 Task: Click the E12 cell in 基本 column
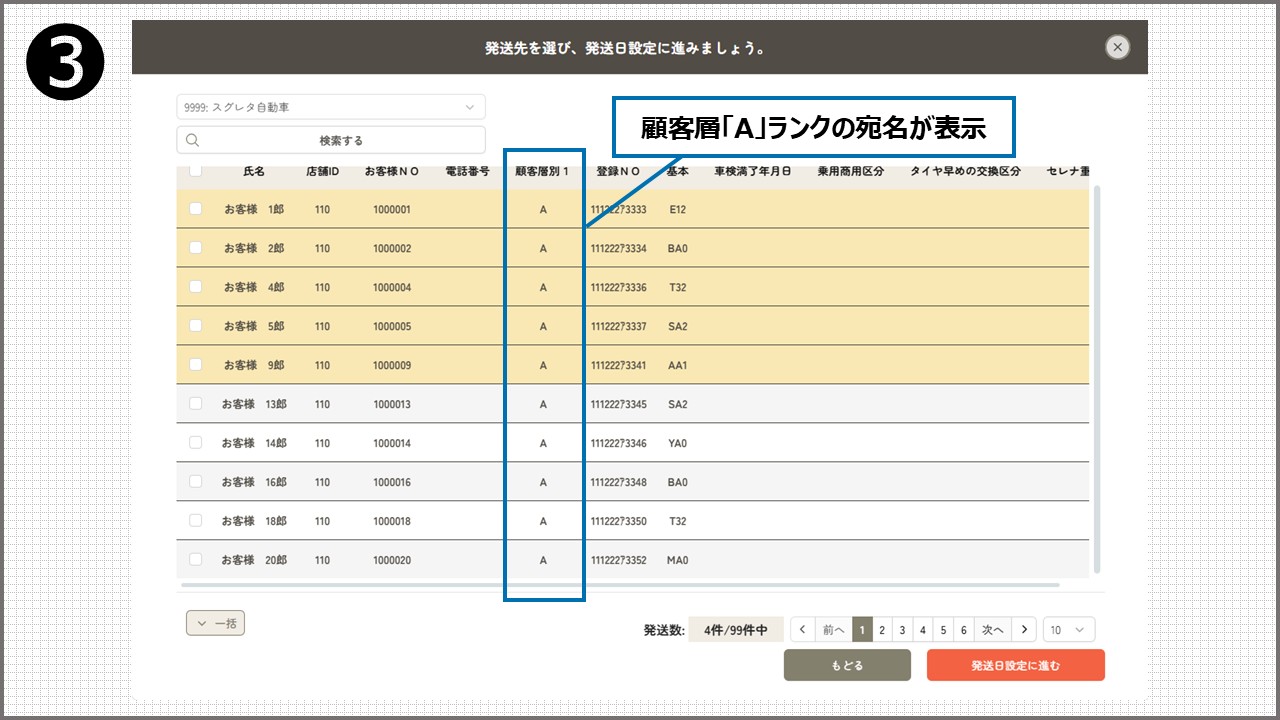click(x=678, y=209)
